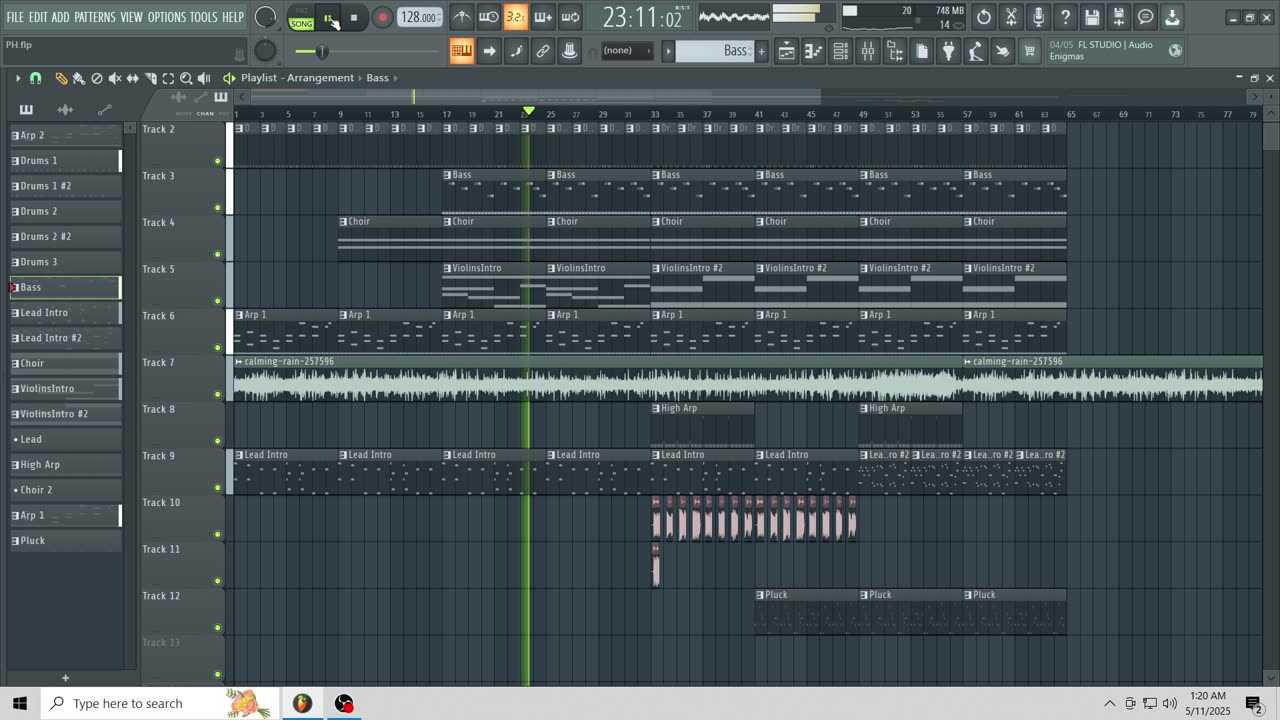Select the High Arp clip at bar 33
The image size is (1280, 720).
(702, 424)
